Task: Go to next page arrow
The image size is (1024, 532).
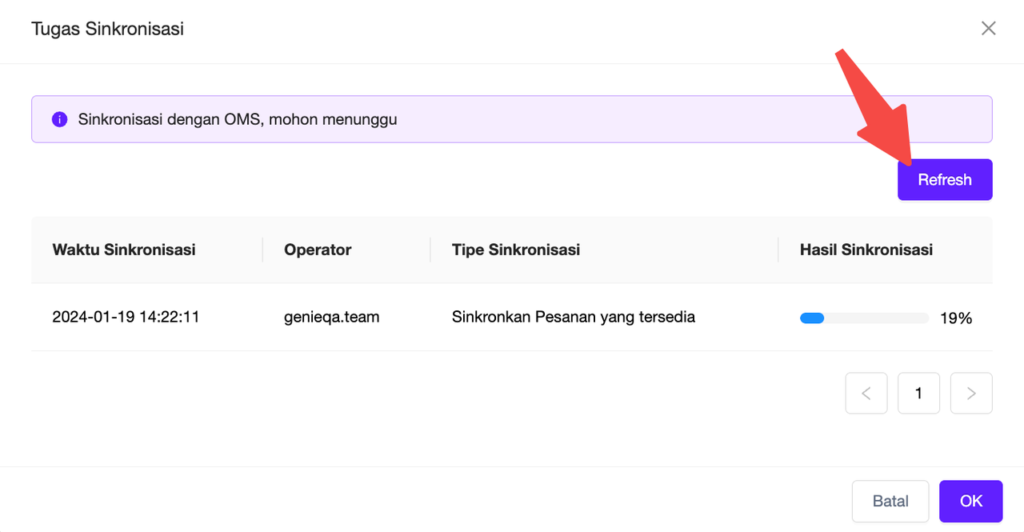Action: coord(971,393)
